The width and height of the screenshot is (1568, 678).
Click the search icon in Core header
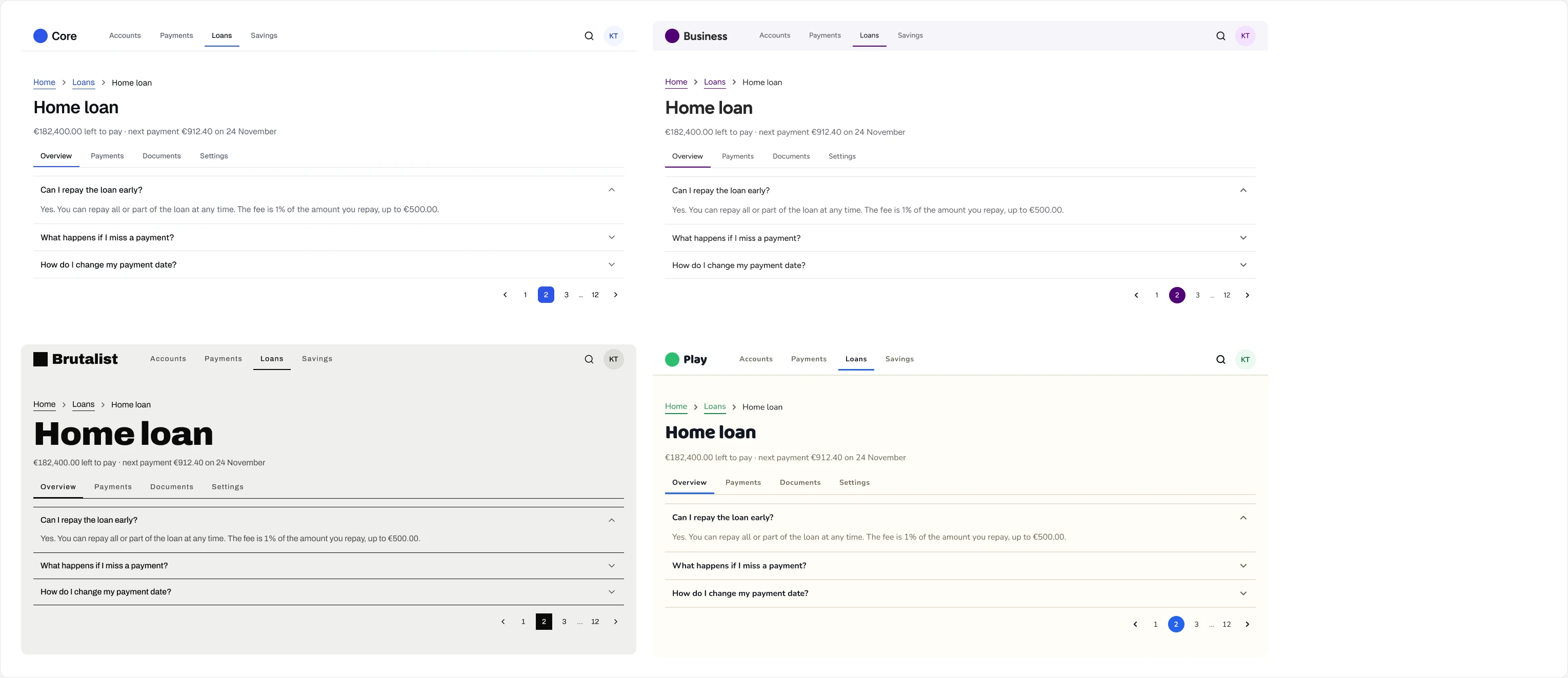[589, 36]
